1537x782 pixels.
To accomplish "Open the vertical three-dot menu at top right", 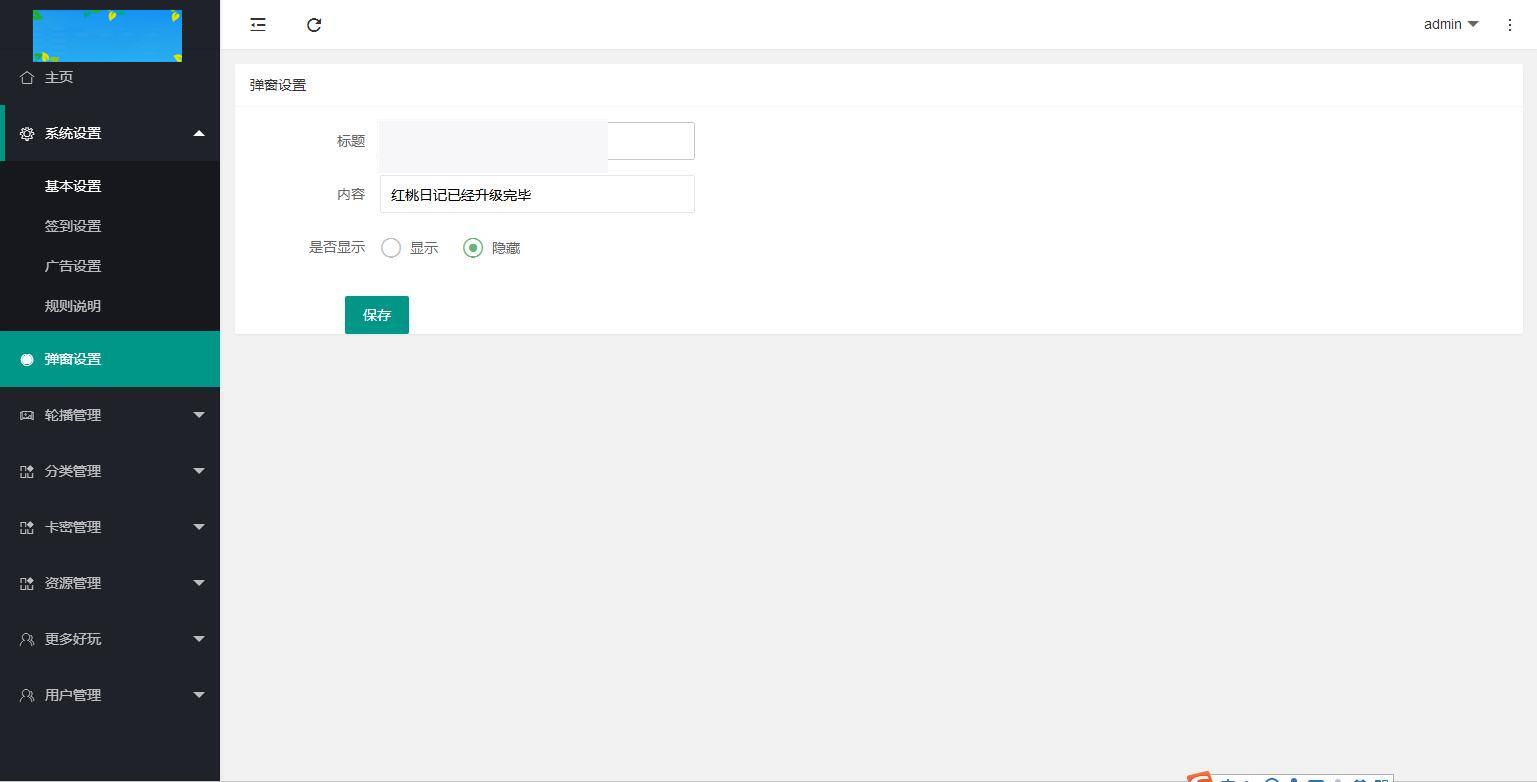I will pyautogui.click(x=1510, y=24).
